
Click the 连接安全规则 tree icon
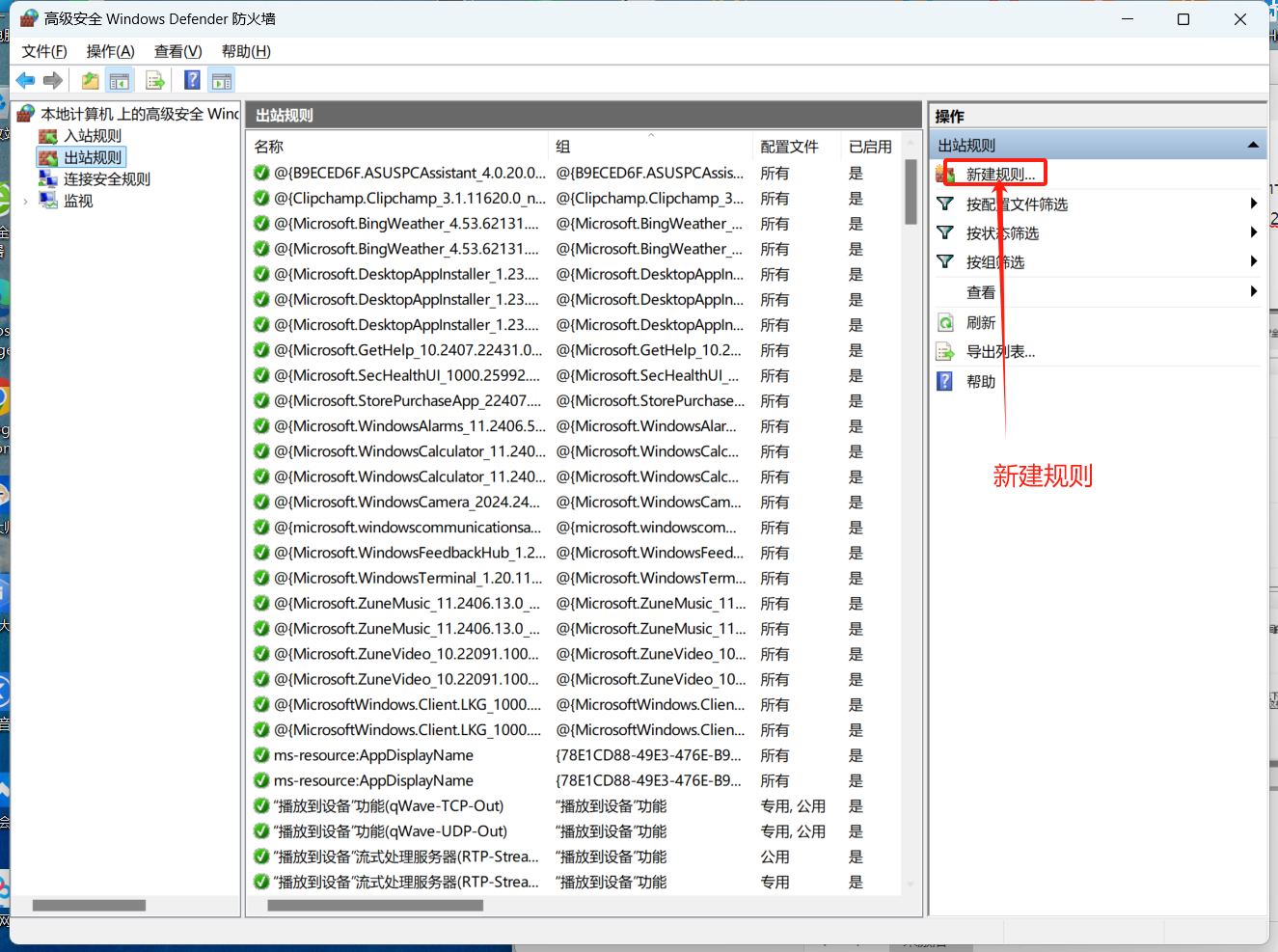tap(48, 178)
